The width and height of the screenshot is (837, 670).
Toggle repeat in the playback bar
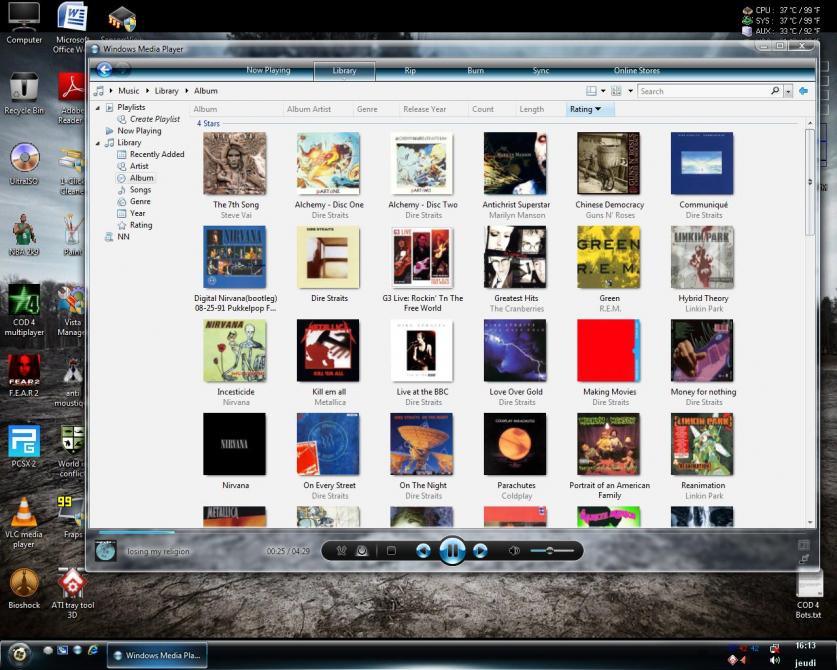(x=362, y=550)
